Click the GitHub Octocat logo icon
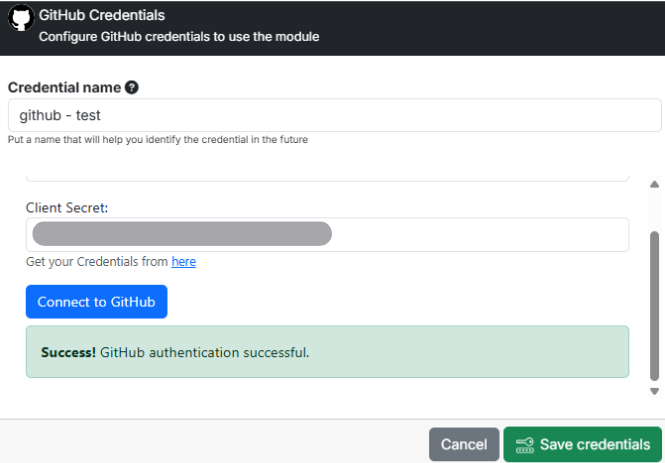Viewport: 665px width, 463px height. click(21, 18)
